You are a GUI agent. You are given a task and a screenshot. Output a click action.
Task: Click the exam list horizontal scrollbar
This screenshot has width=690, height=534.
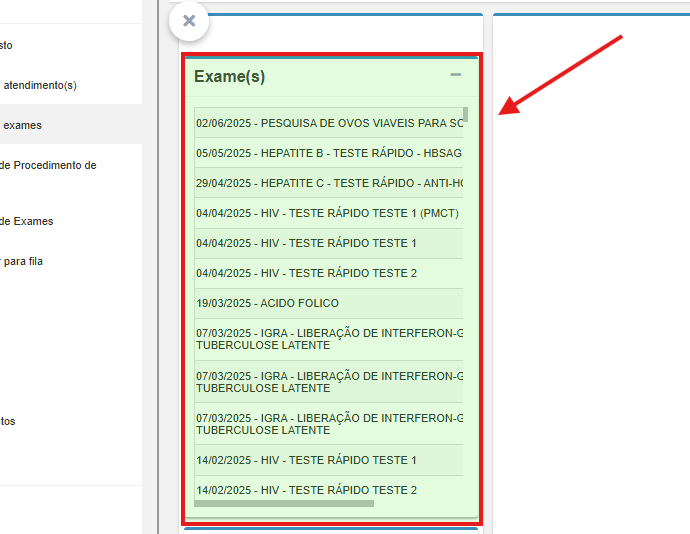(284, 504)
